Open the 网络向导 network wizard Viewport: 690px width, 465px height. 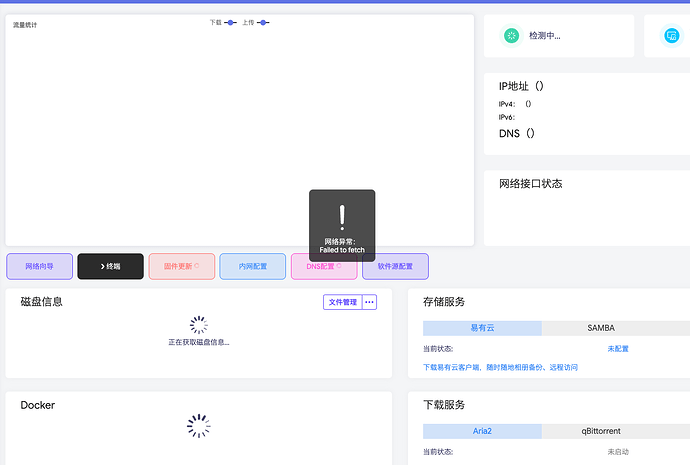point(40,266)
